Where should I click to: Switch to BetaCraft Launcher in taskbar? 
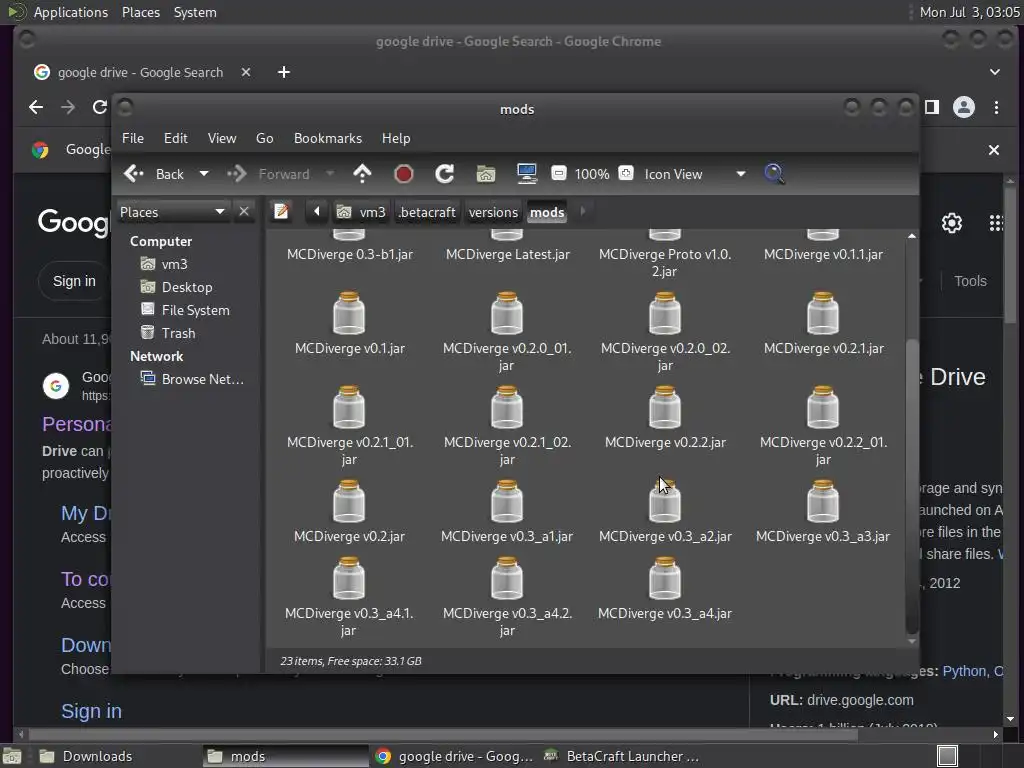tap(622, 756)
